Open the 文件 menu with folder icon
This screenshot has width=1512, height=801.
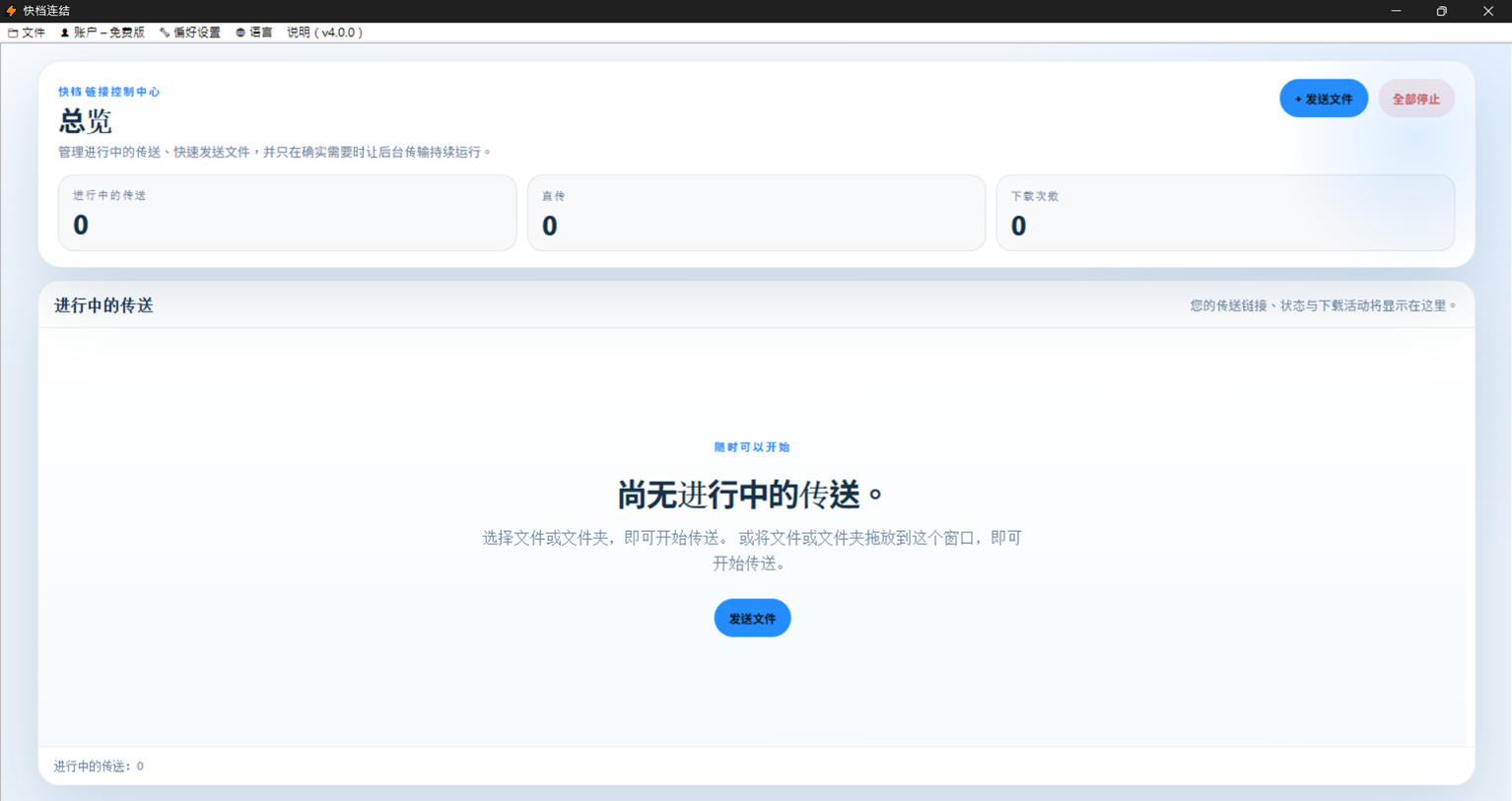(27, 33)
